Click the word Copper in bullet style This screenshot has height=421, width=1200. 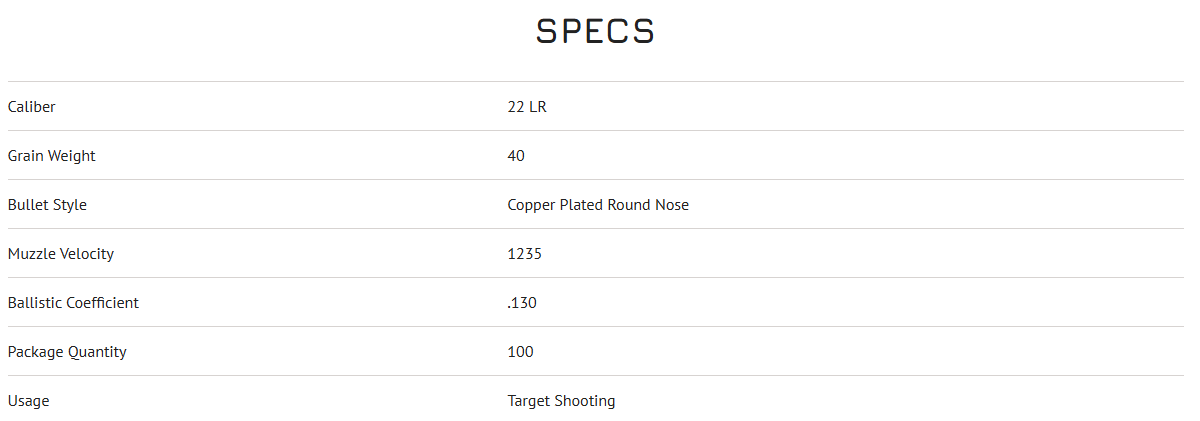point(531,205)
